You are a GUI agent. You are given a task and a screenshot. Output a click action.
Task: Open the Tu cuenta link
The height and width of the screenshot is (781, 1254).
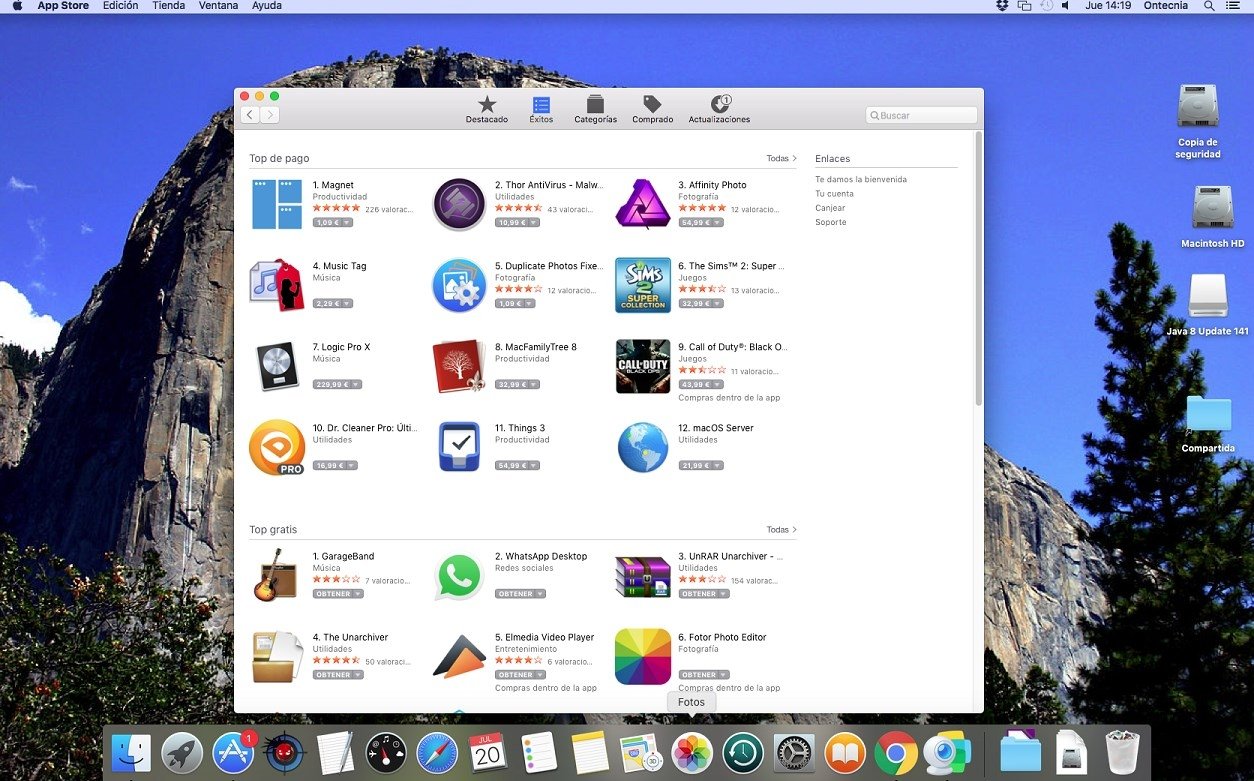click(x=834, y=194)
